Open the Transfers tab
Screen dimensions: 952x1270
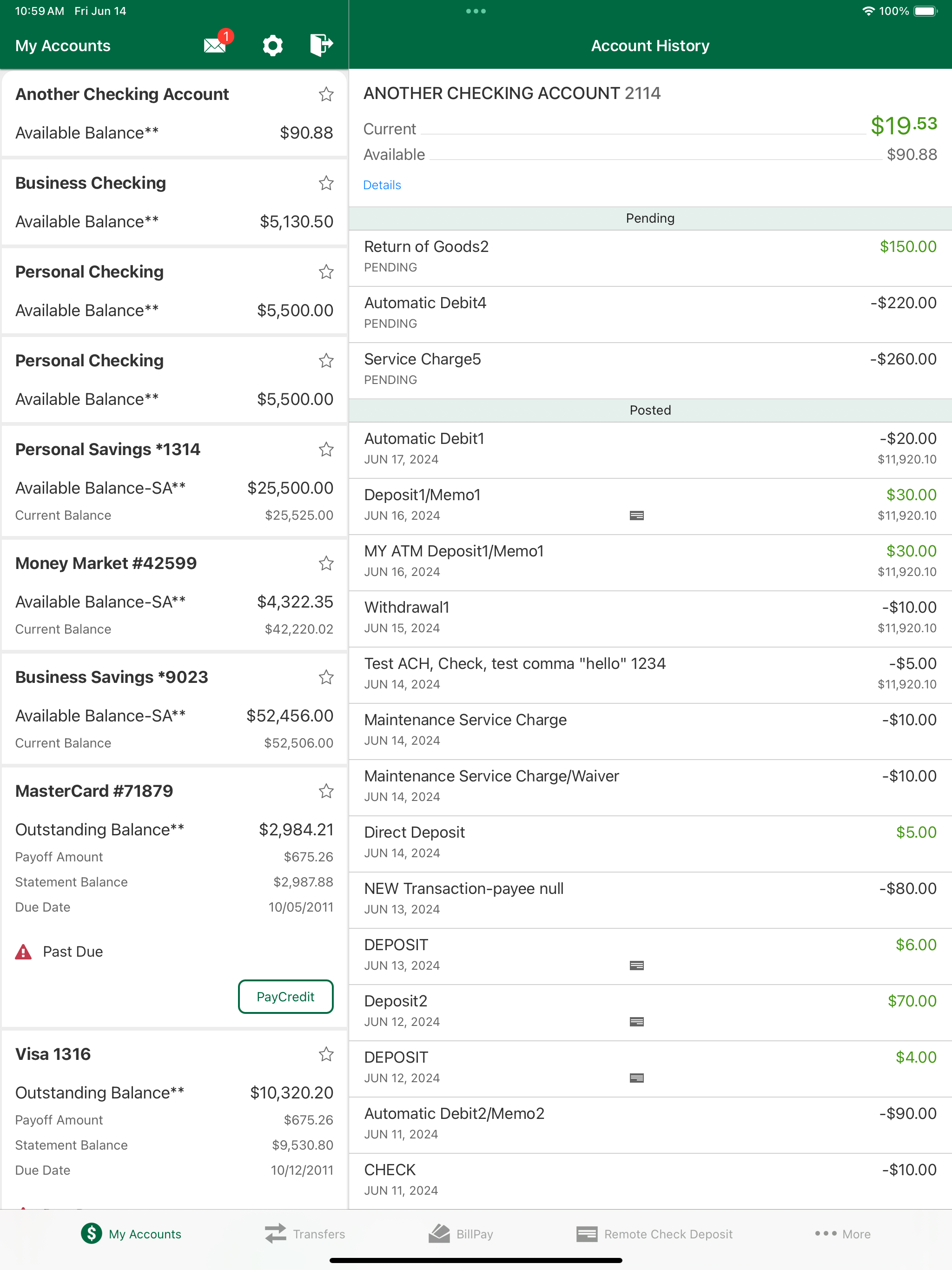305,1234
